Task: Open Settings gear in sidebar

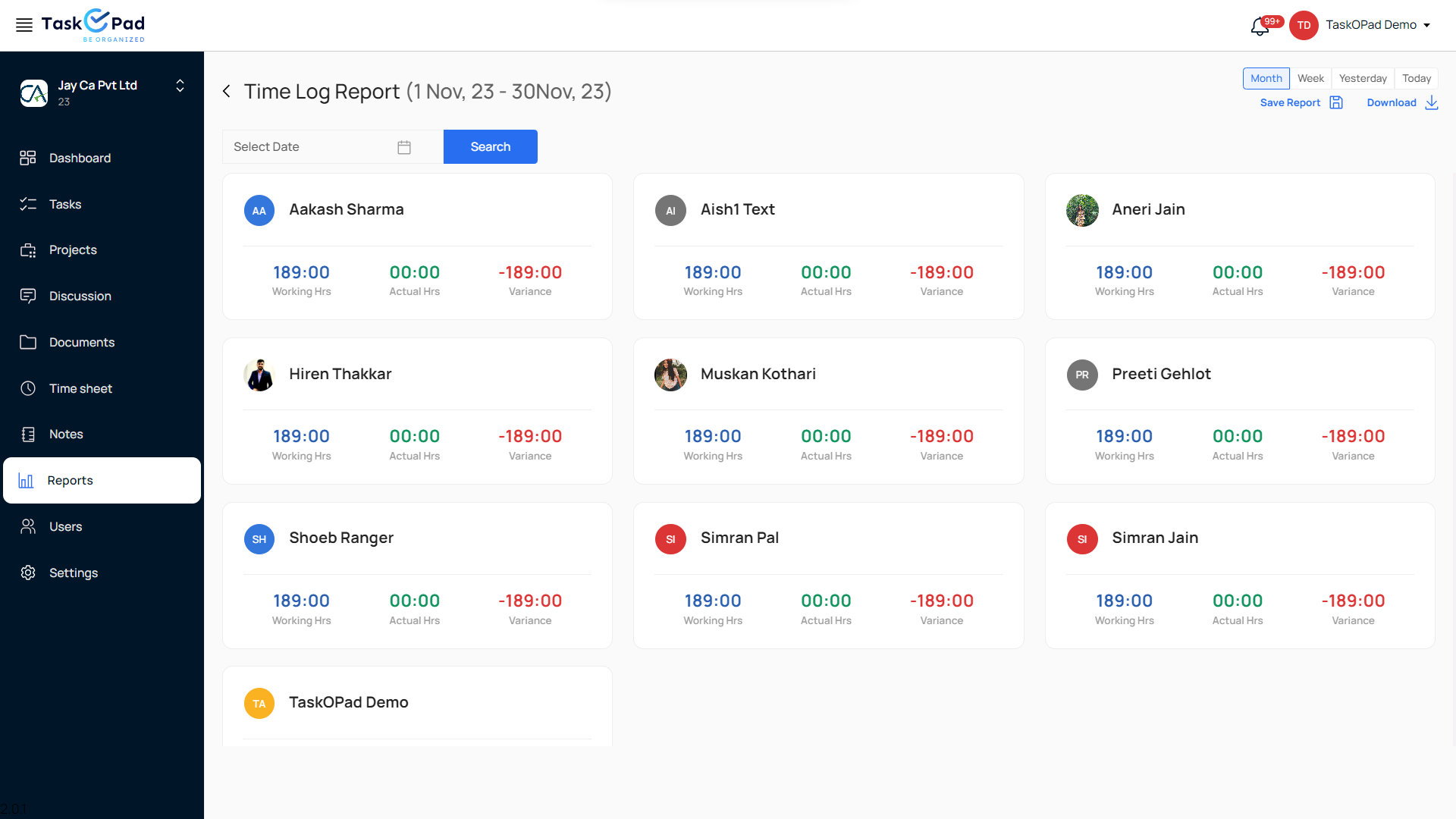Action: tap(28, 573)
